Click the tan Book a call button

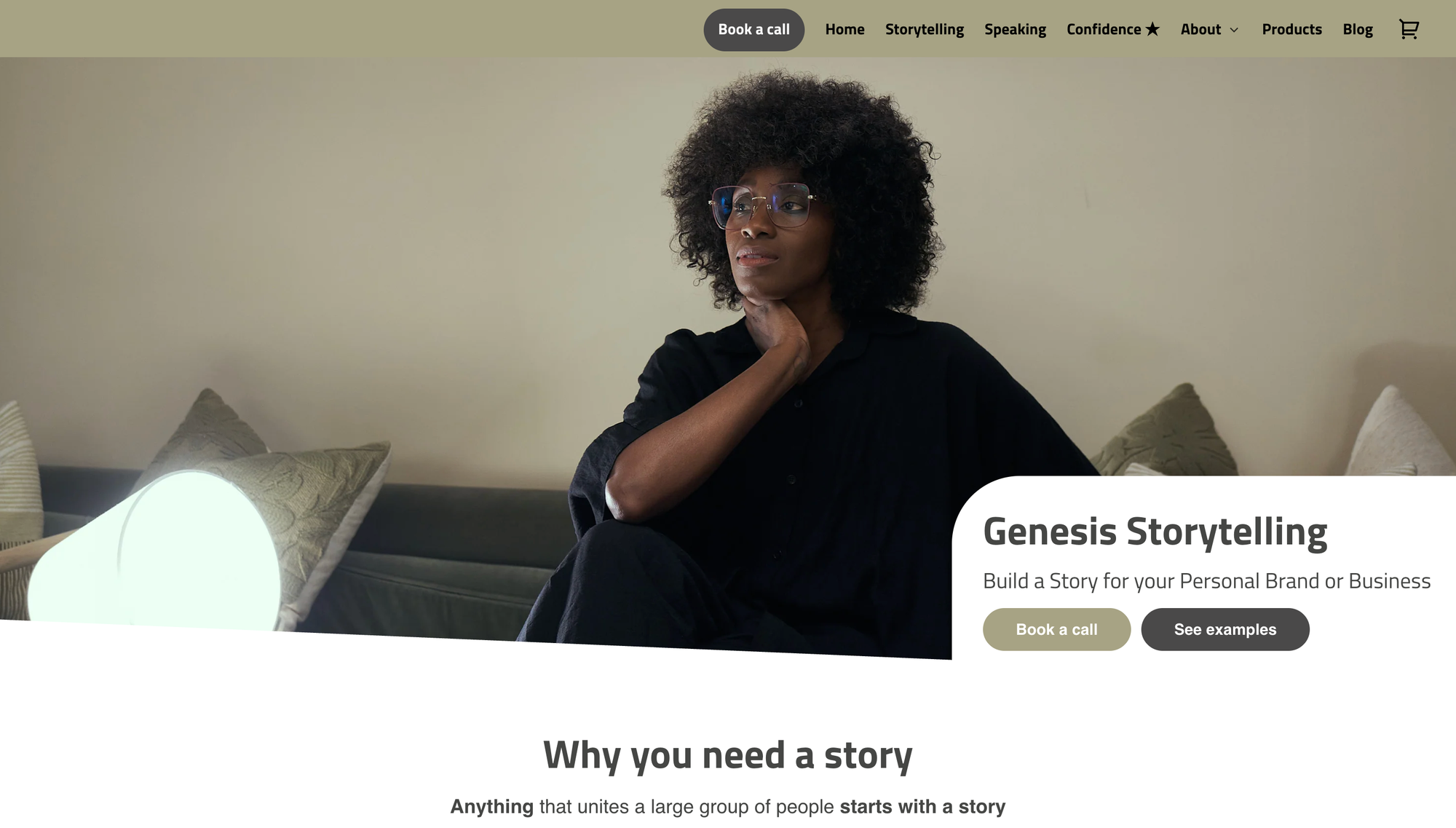1056,629
